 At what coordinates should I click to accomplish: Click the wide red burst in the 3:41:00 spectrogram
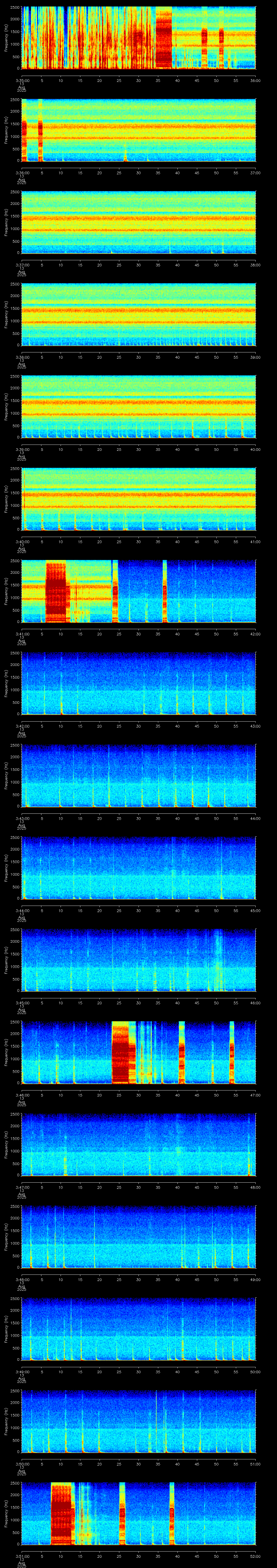[x=56, y=592]
